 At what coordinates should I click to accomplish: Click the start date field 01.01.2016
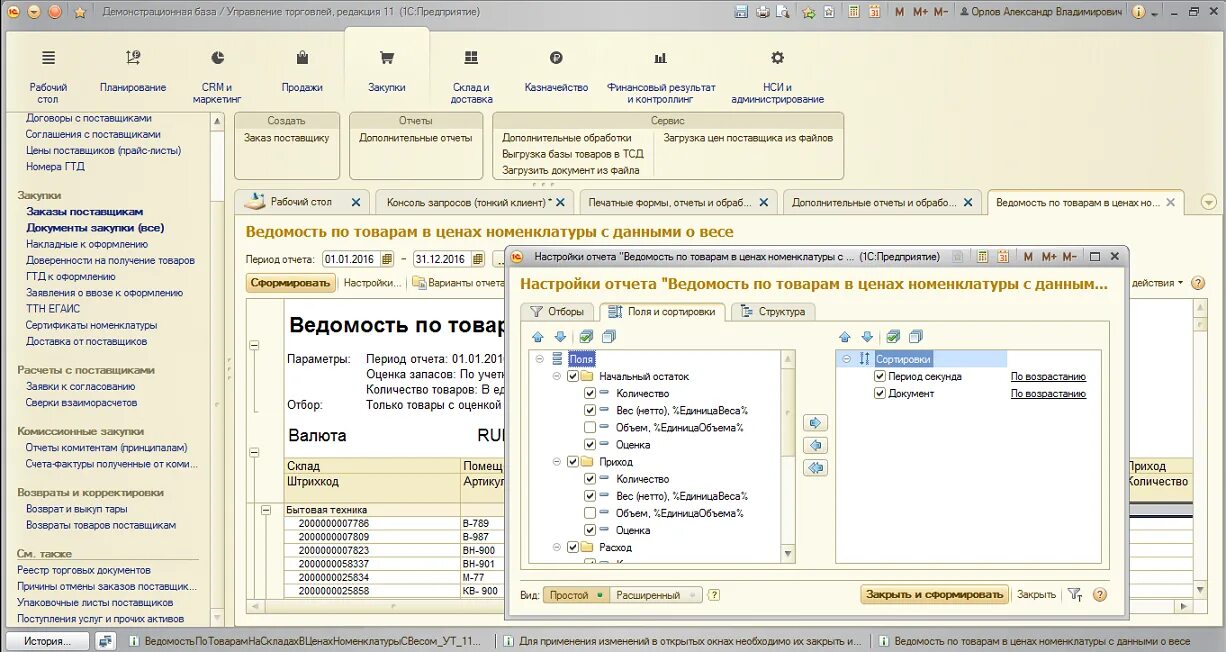click(351, 259)
